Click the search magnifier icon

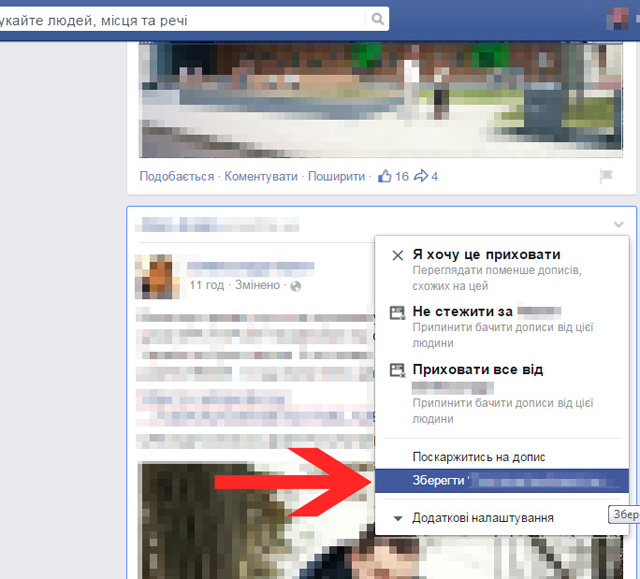point(378,19)
